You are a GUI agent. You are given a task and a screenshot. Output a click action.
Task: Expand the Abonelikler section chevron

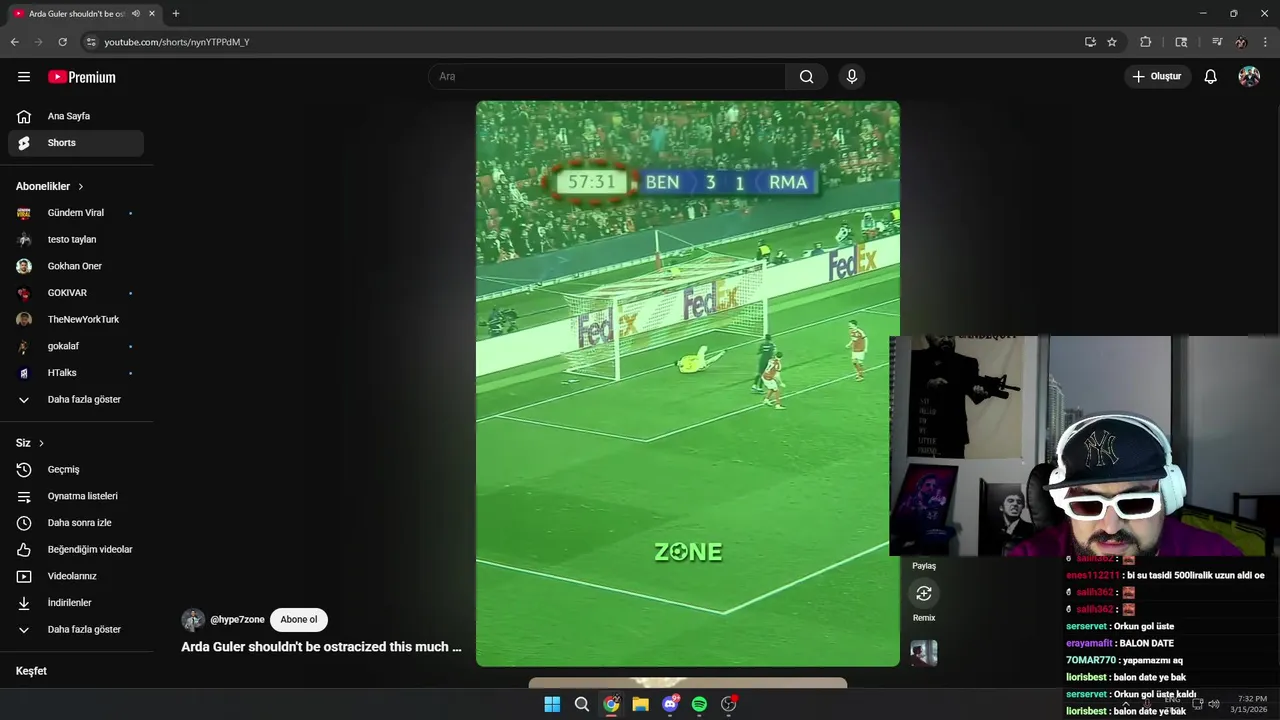(81, 187)
